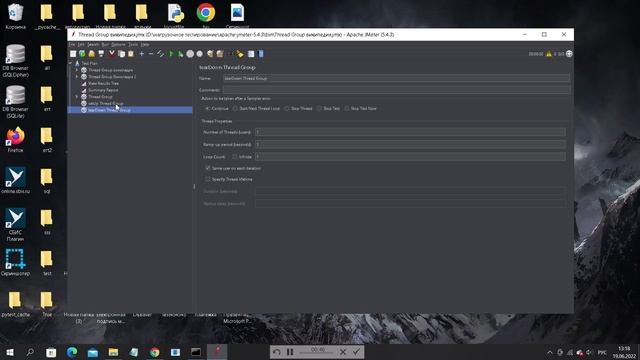
Task: Expand the second Thread Group tree node
Action: click(x=77, y=77)
